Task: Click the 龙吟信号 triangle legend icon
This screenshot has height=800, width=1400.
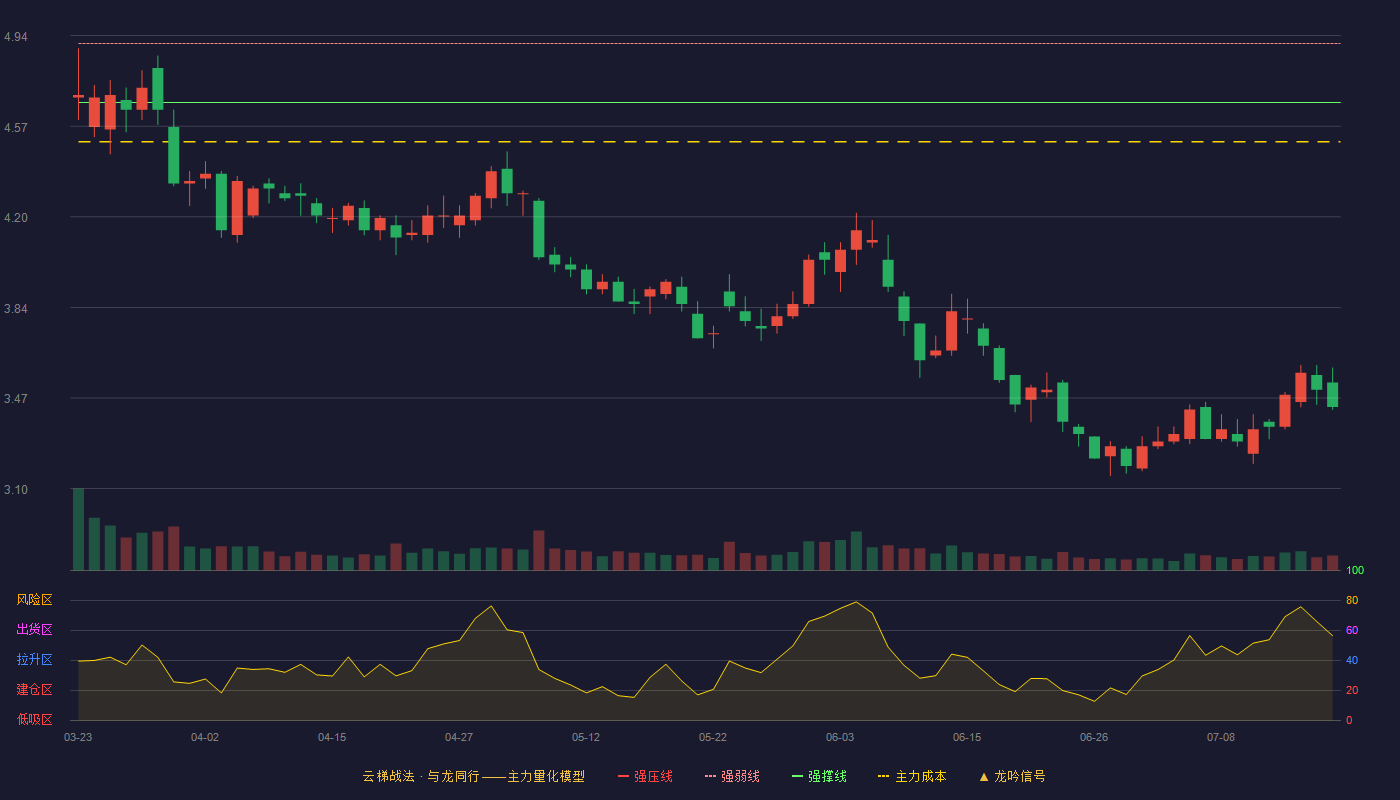Action: 984,776
